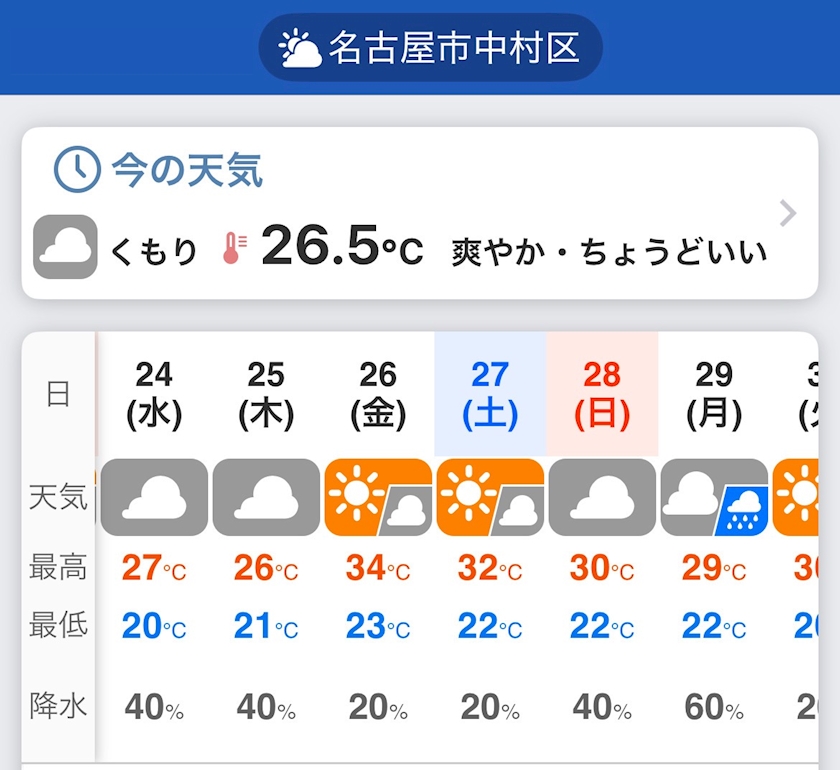Open the 名古屋市中村区 location selector
840x770 pixels.
point(431,48)
